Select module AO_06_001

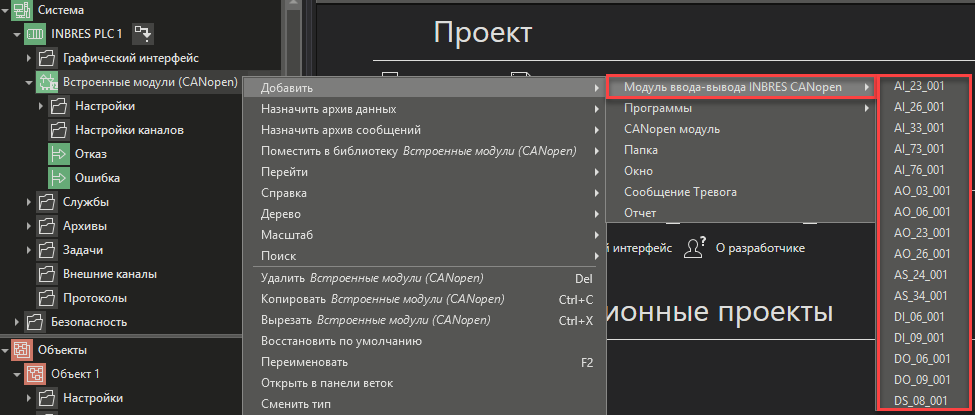[x=923, y=212]
